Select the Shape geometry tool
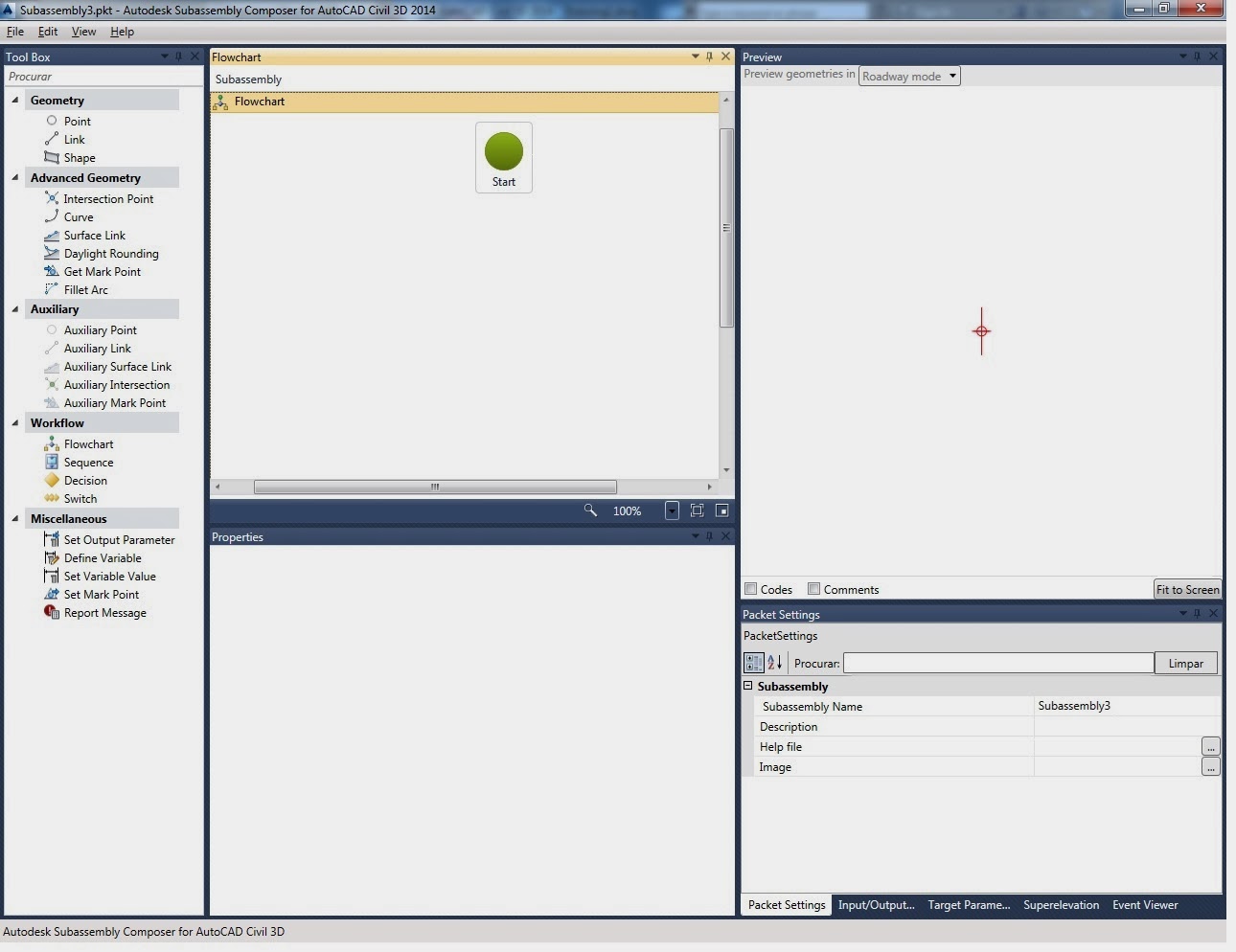The width and height of the screenshot is (1236, 952). coord(70,158)
